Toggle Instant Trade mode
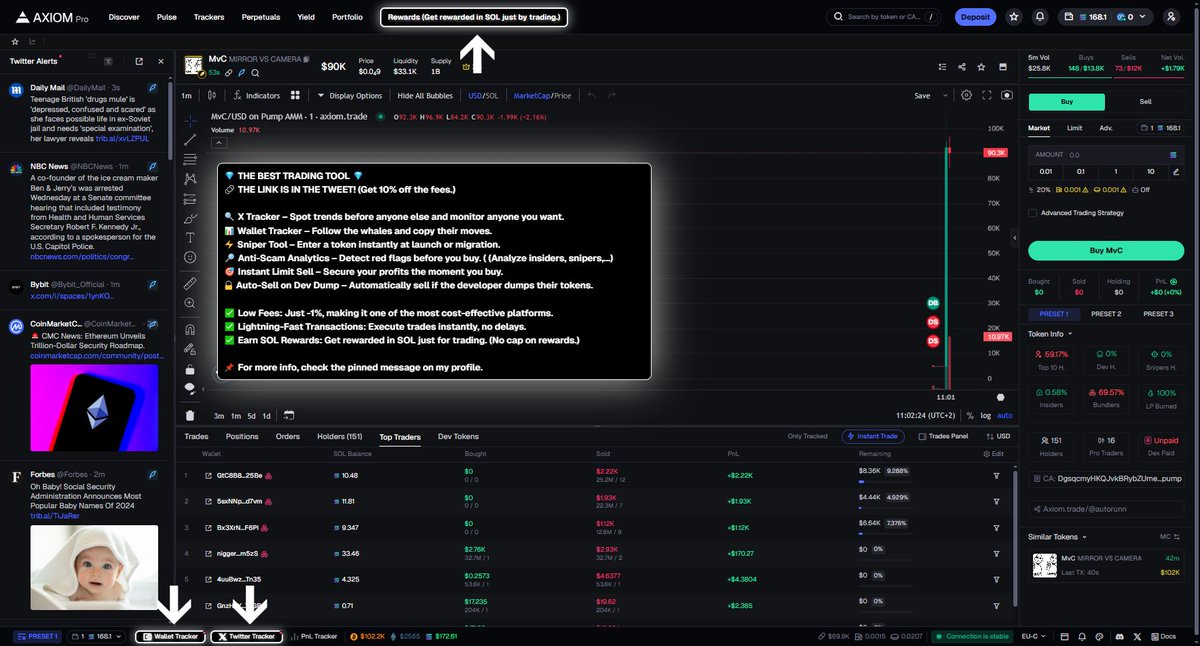 (874, 436)
